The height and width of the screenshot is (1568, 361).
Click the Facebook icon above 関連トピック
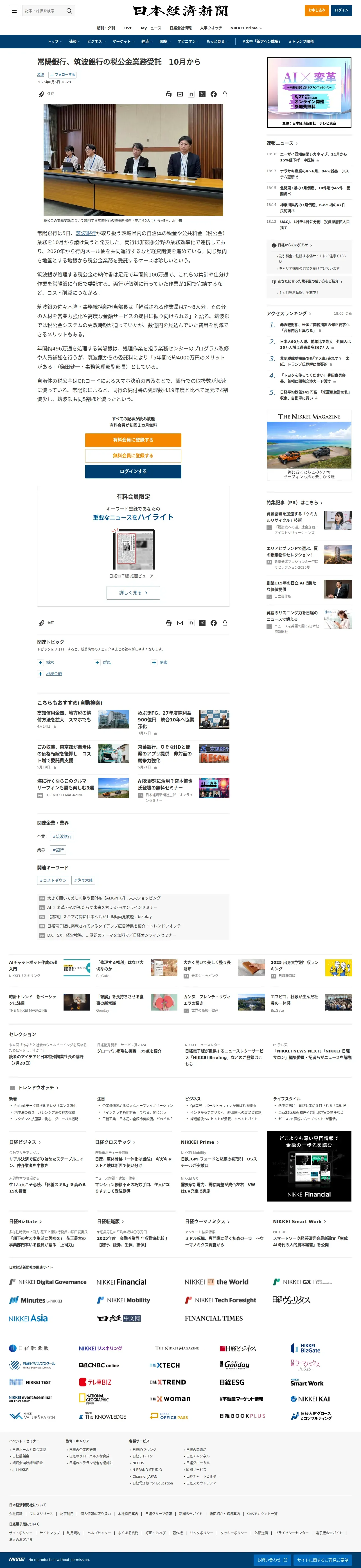pos(214,623)
